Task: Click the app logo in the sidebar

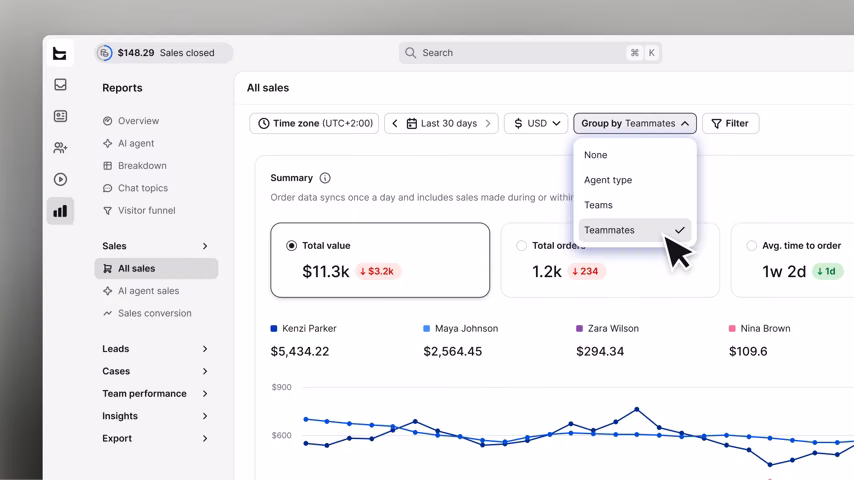Action: pyautogui.click(x=60, y=53)
